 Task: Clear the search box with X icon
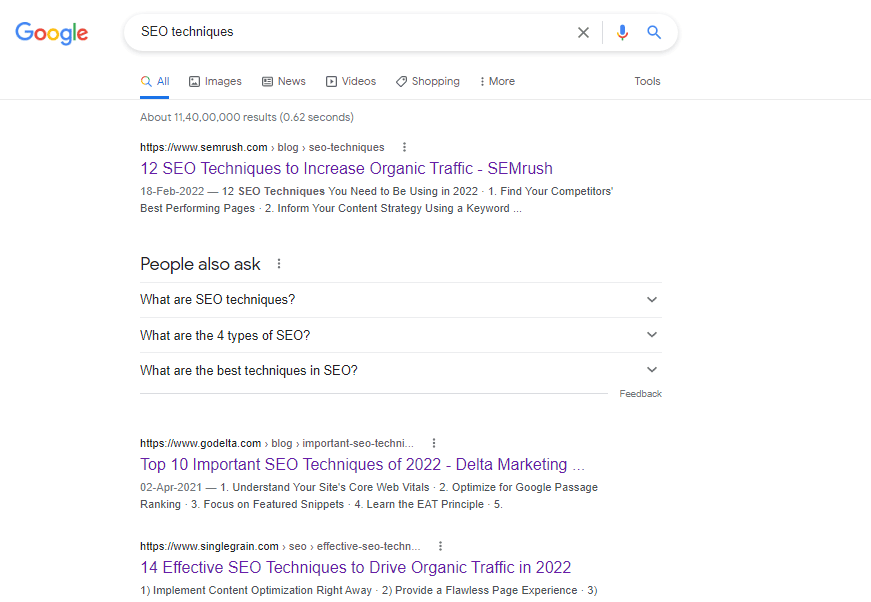coord(583,32)
